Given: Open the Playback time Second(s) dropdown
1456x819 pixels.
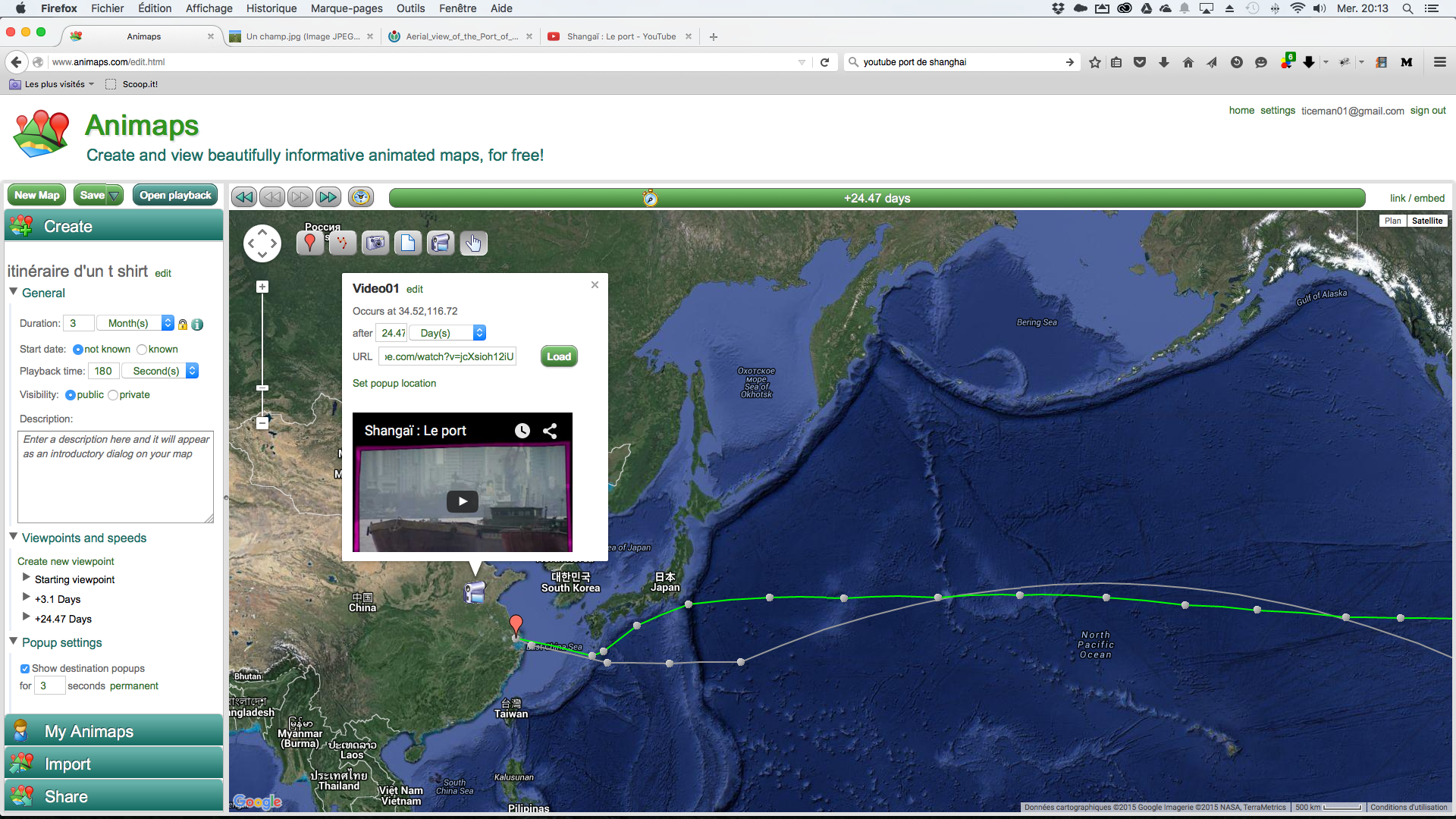Looking at the screenshot, I should 158,371.
